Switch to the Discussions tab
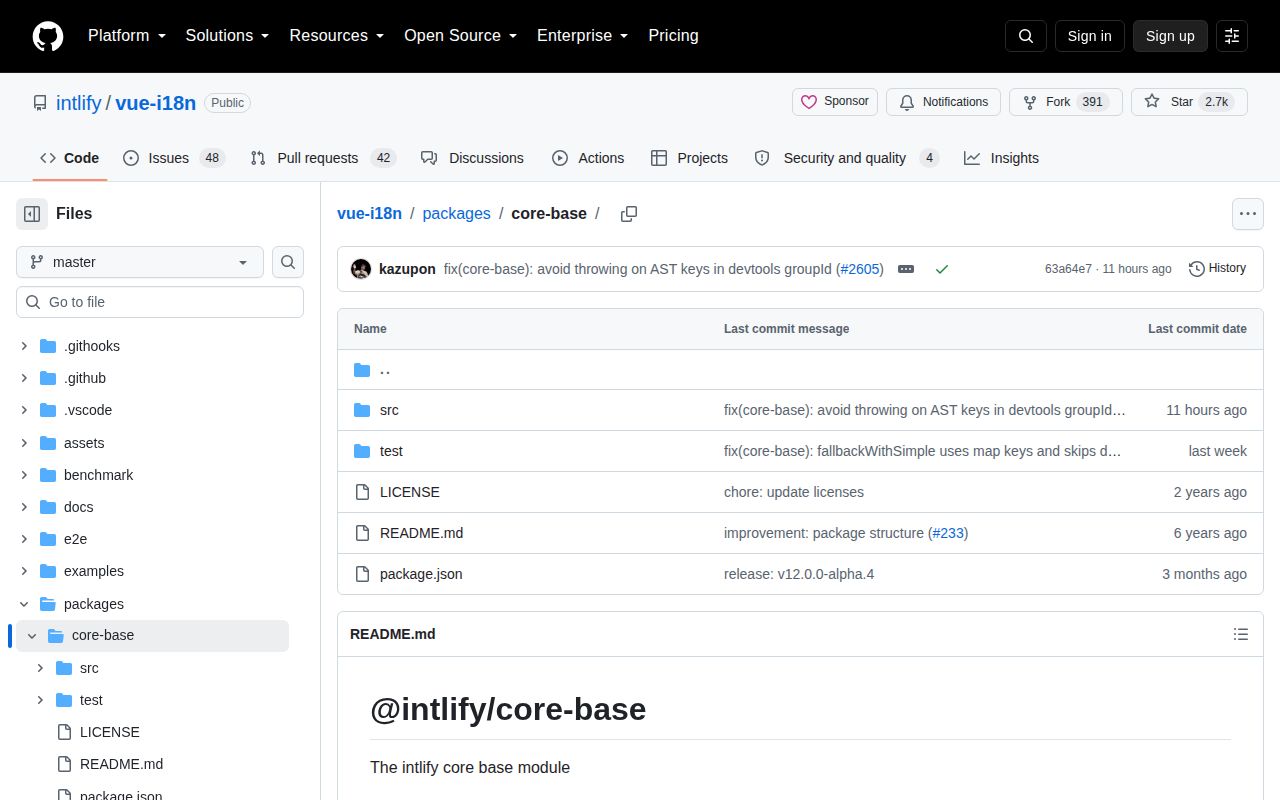 click(x=473, y=158)
